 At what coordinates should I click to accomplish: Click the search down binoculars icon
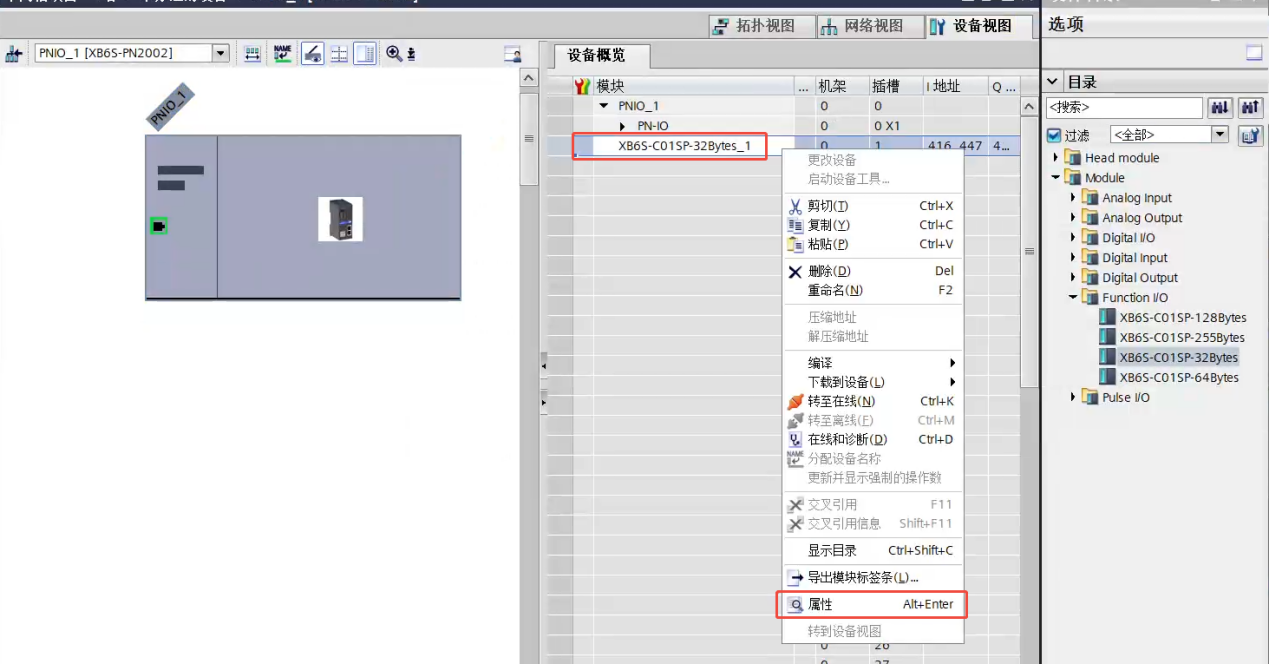pyautogui.click(x=1220, y=107)
